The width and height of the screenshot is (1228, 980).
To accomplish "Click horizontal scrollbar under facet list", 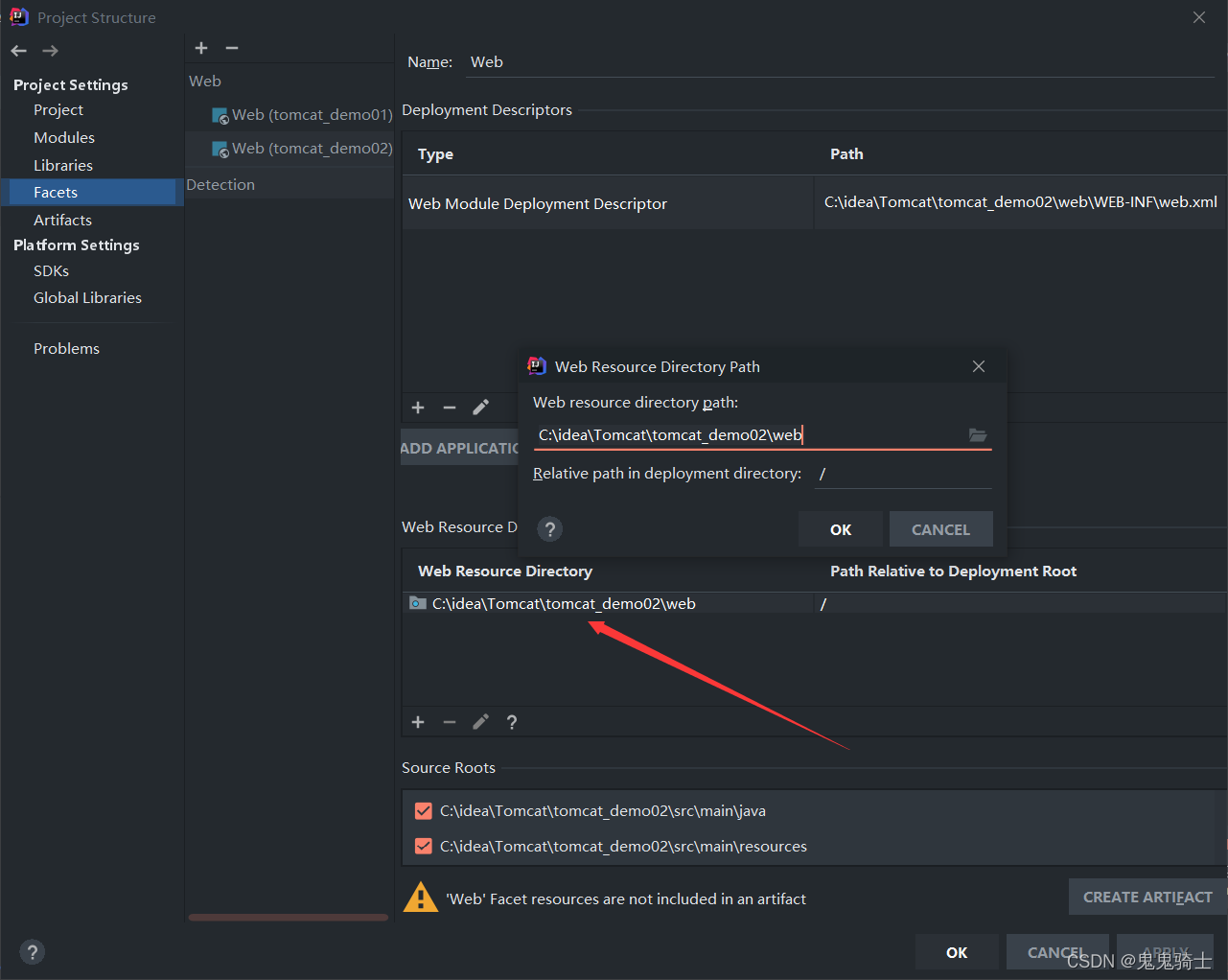I will (x=289, y=918).
